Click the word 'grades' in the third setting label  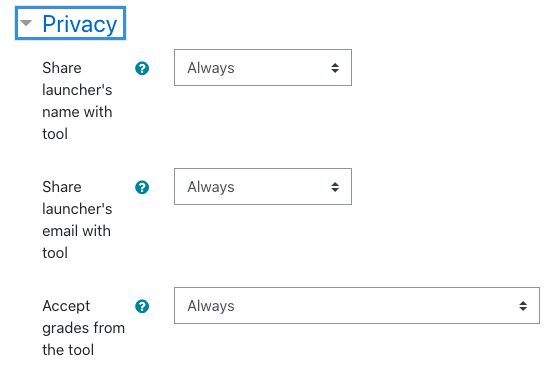tap(64, 328)
